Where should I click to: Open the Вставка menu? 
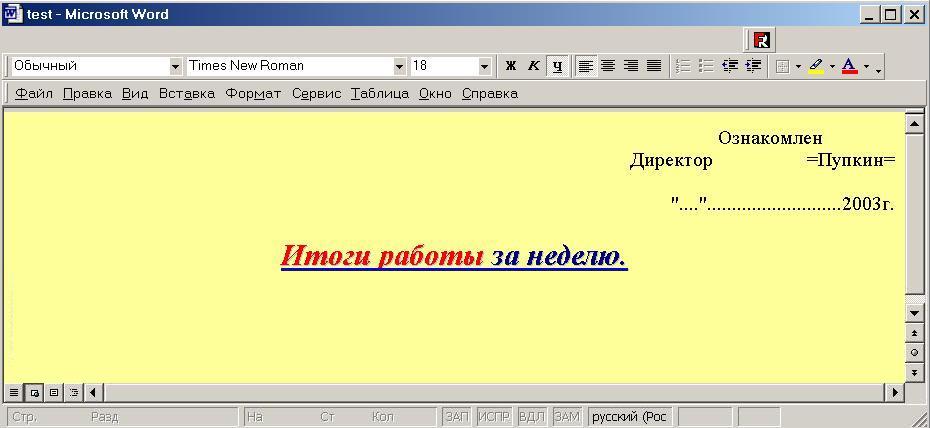click(x=187, y=94)
